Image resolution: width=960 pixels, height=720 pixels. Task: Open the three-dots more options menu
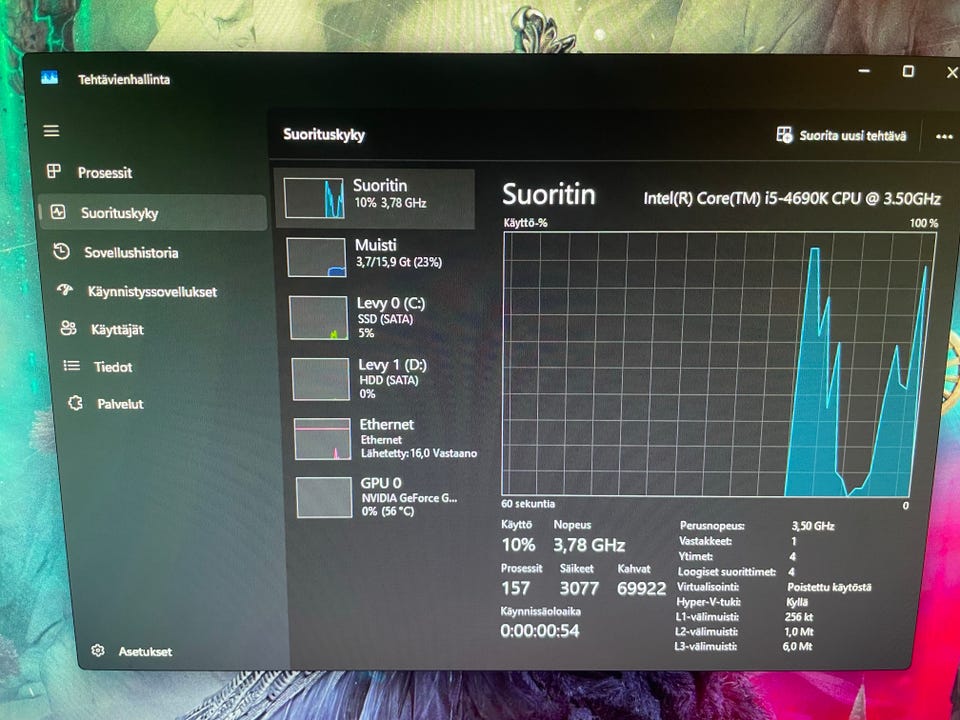[x=943, y=137]
